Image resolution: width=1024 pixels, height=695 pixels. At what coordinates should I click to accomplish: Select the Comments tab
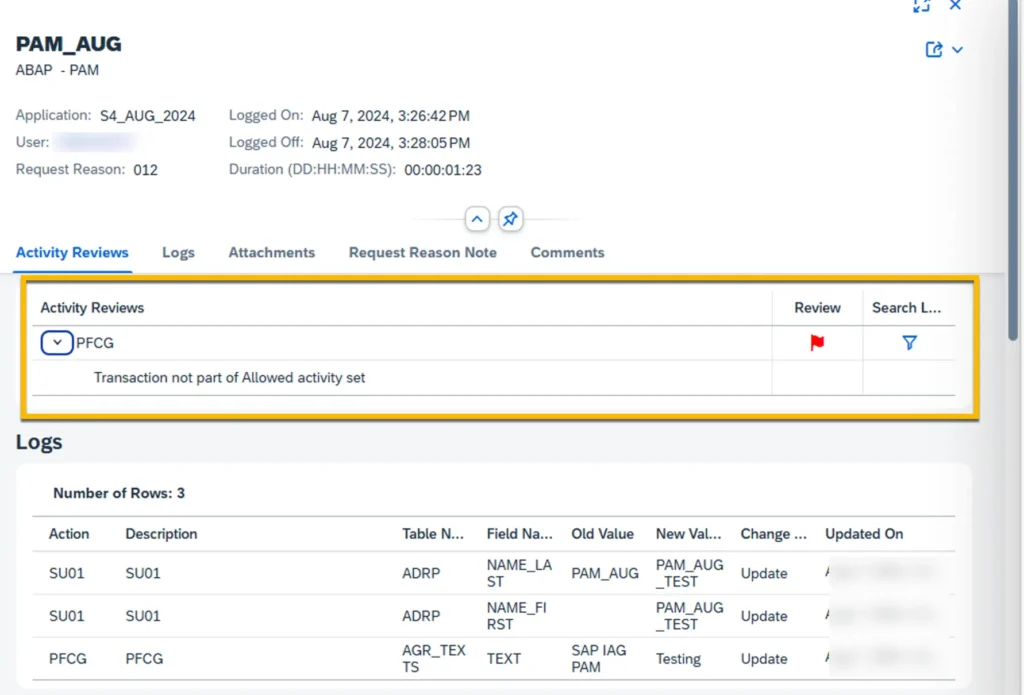pos(567,252)
